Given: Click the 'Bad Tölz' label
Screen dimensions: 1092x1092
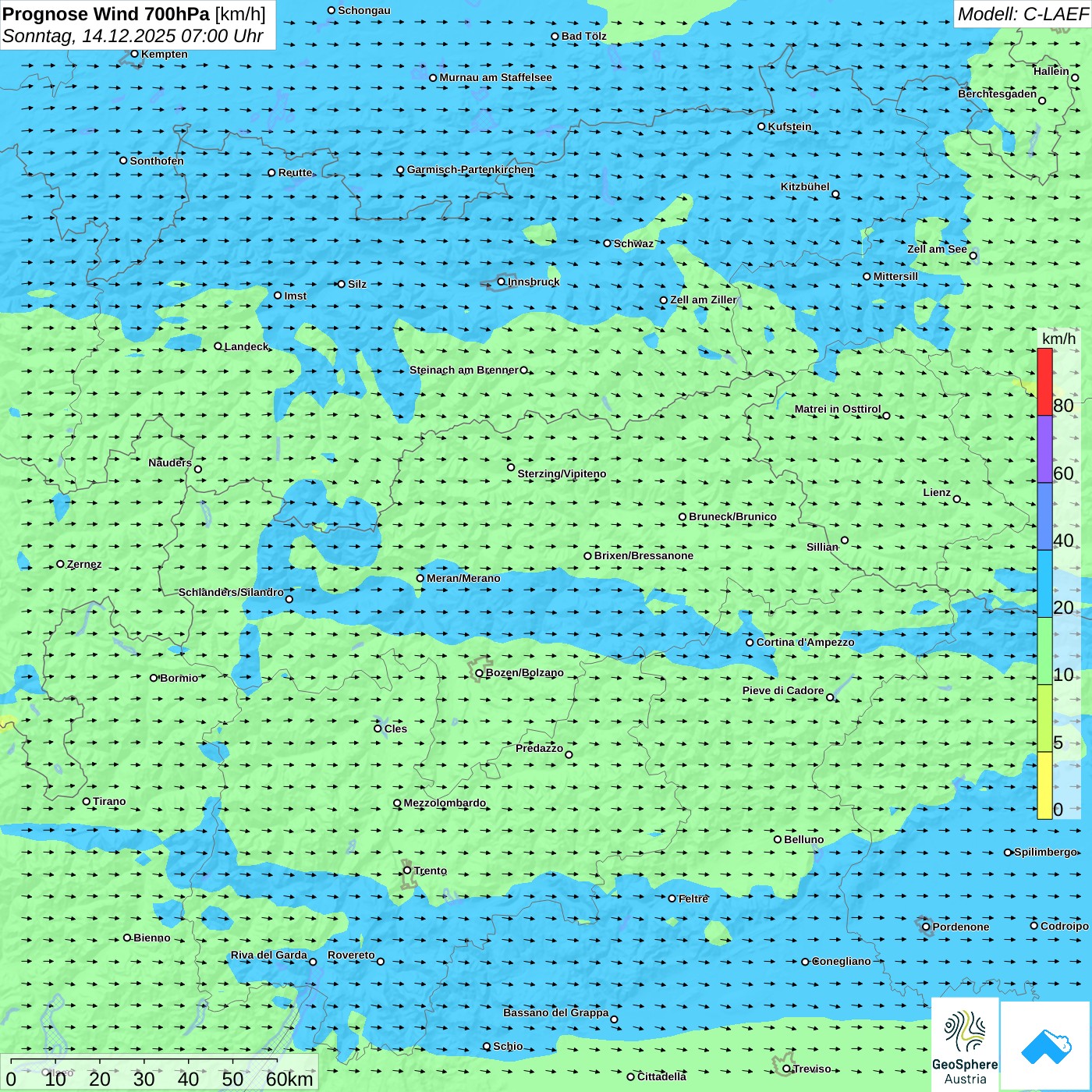Looking at the screenshot, I should tap(584, 36).
